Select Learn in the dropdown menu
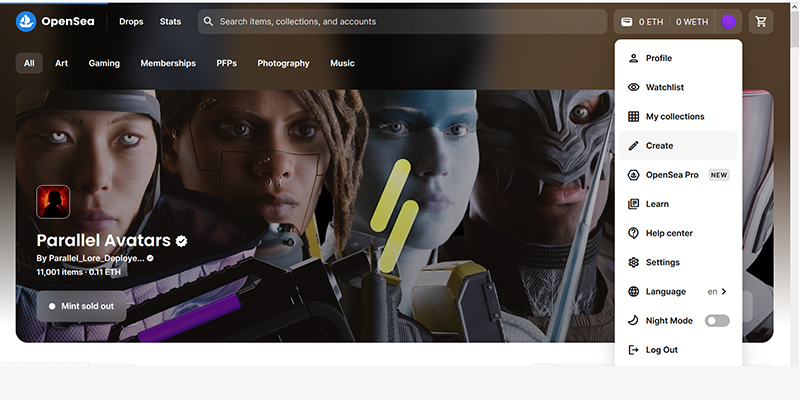Viewport: 800px width, 400px height. pyautogui.click(x=678, y=204)
